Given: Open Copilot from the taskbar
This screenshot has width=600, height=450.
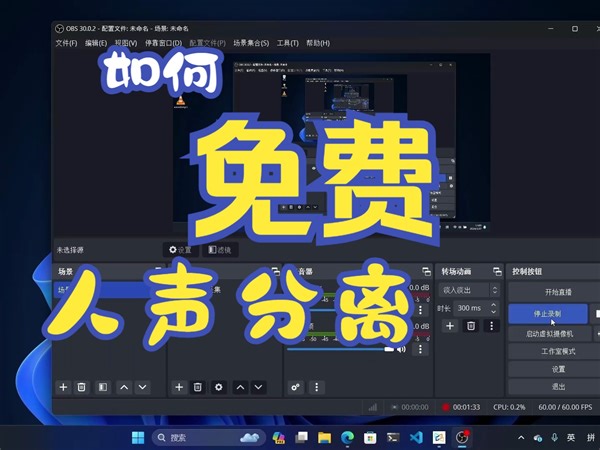Looking at the screenshot, I should click(279, 437).
